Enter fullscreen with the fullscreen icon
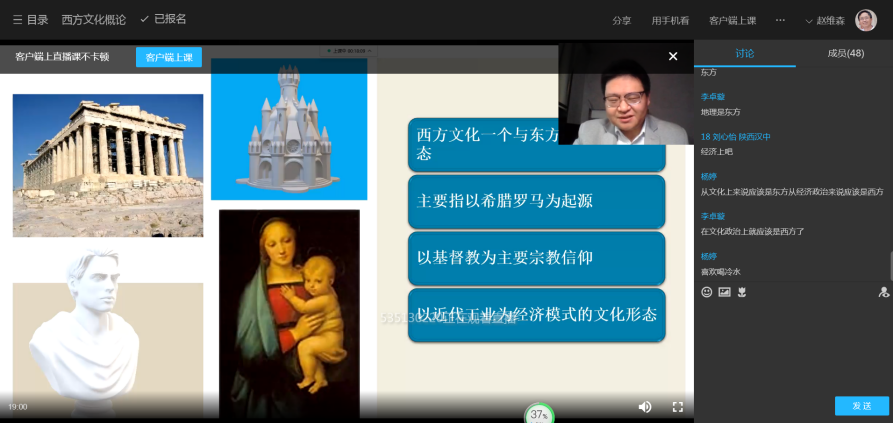893x423 pixels. point(677,406)
